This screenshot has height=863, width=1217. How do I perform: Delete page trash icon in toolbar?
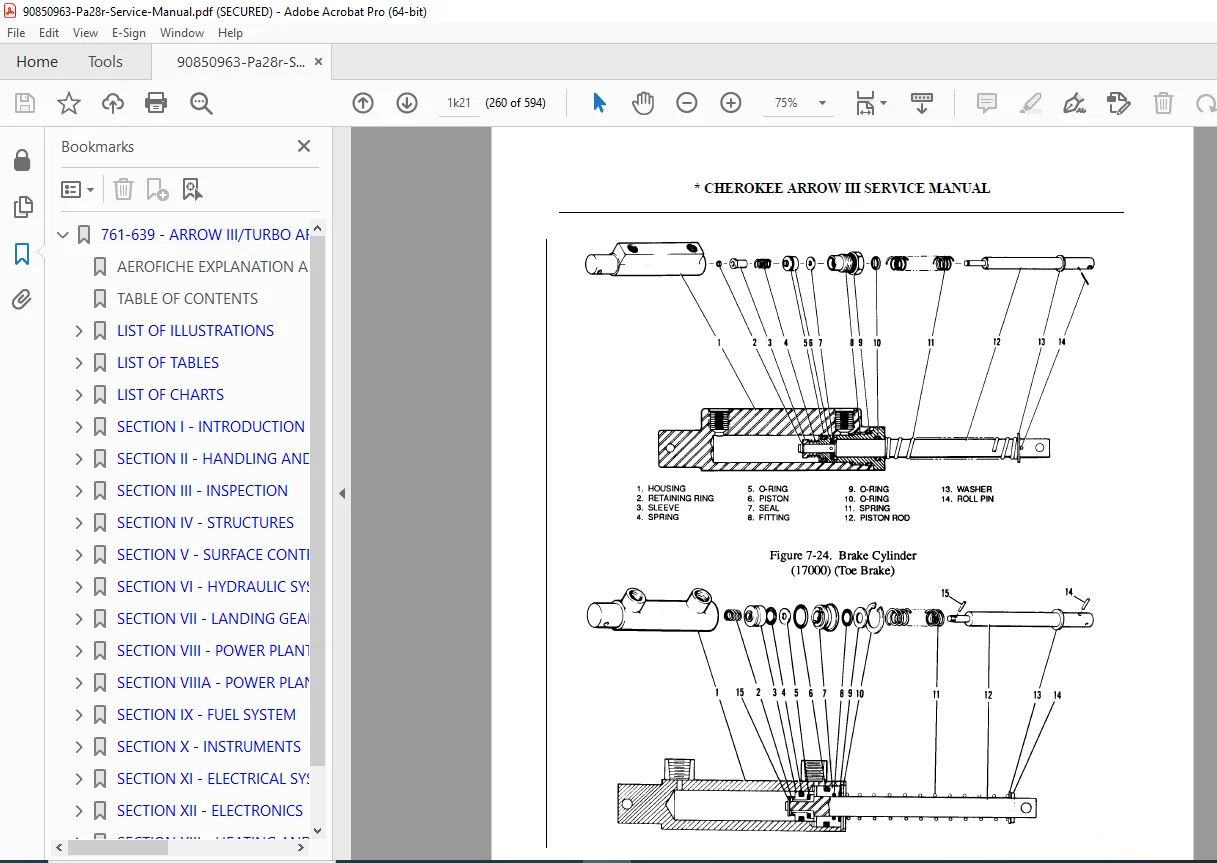tap(1163, 103)
